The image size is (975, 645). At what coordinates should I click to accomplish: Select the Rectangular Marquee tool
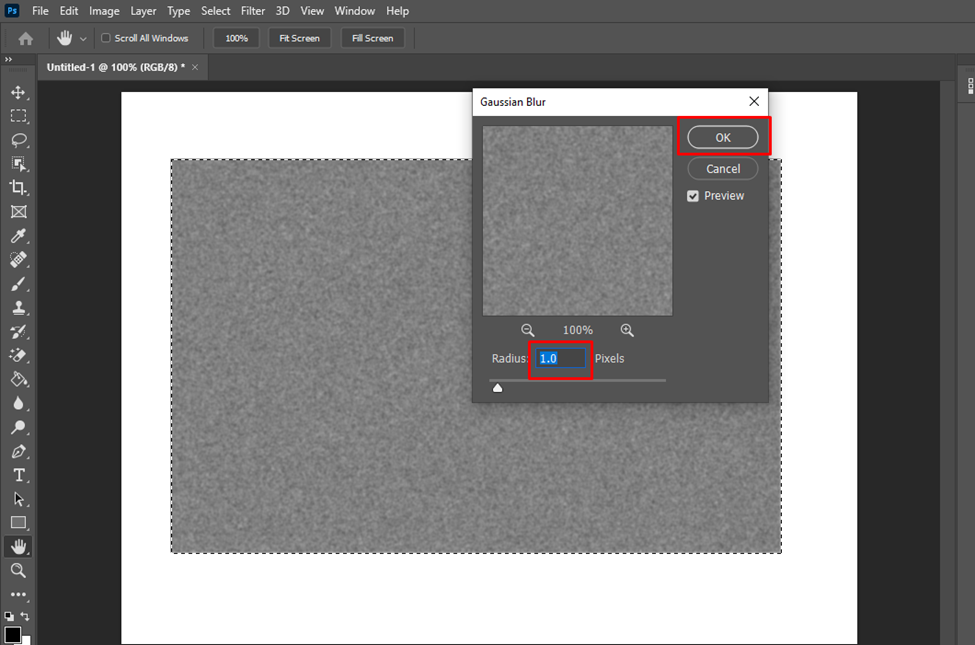[x=18, y=116]
